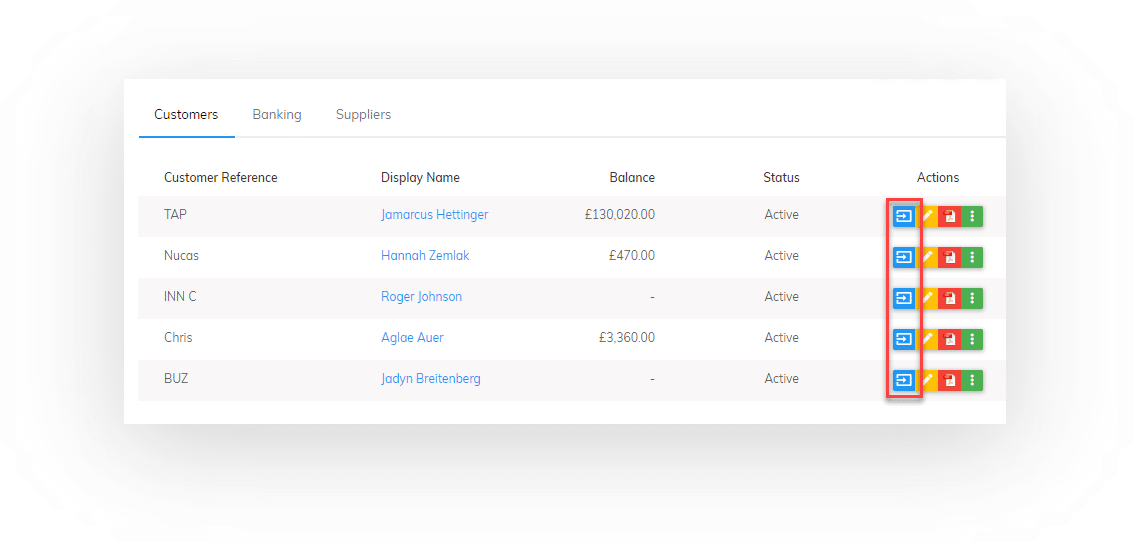Export PDF for the Nucas row

(x=950, y=257)
